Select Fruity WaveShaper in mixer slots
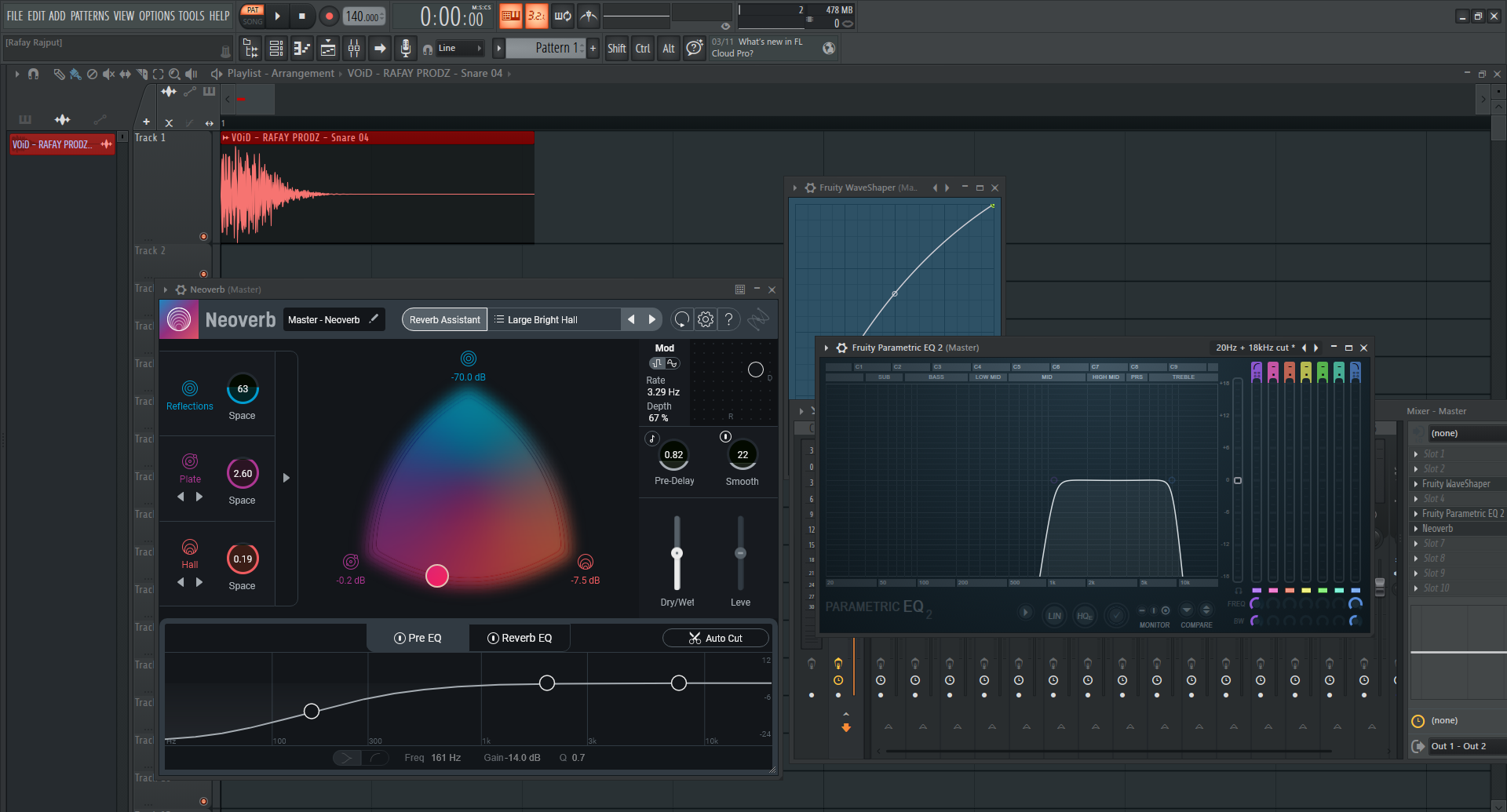 pos(1455,484)
